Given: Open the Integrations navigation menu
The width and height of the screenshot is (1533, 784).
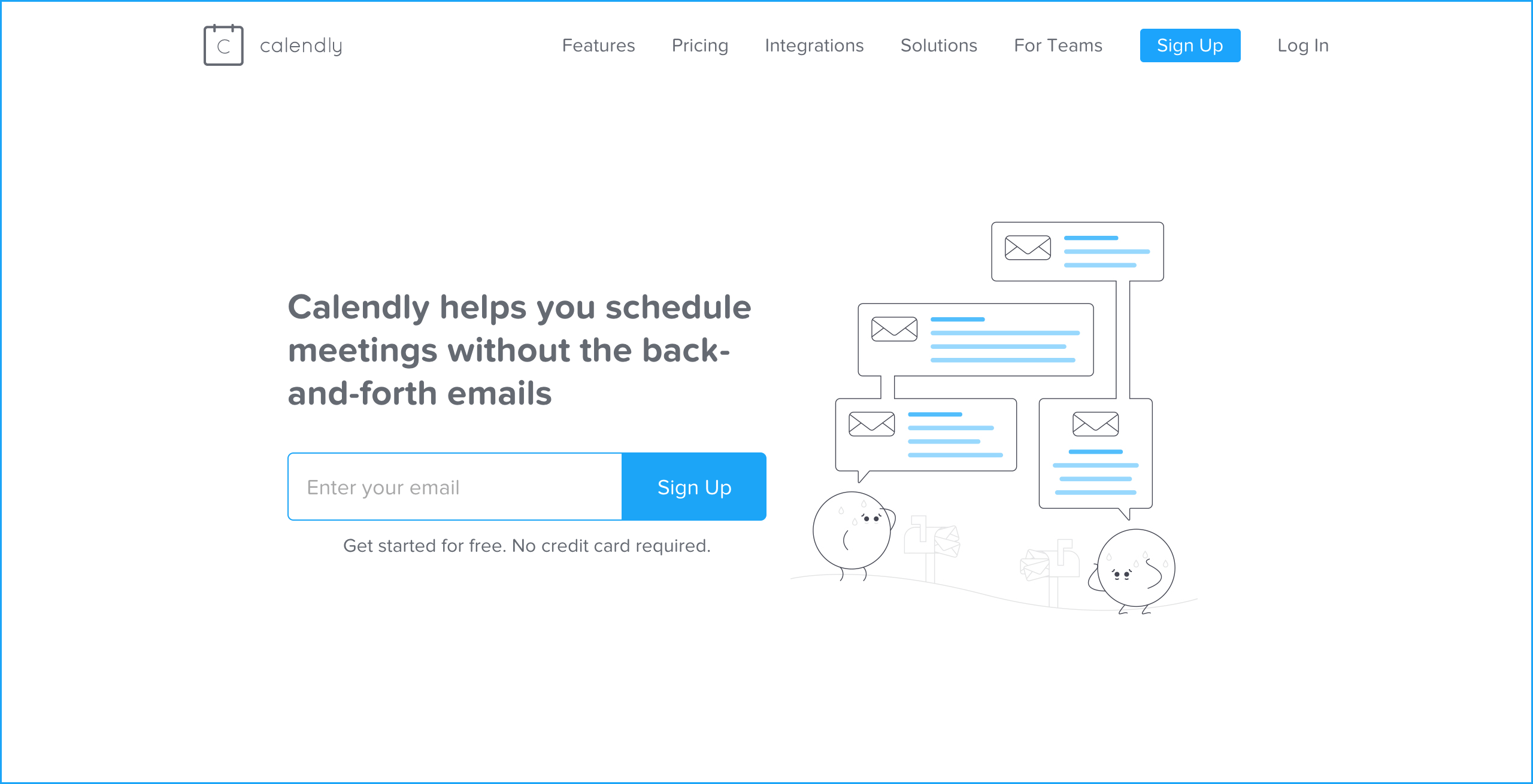Looking at the screenshot, I should [x=812, y=45].
